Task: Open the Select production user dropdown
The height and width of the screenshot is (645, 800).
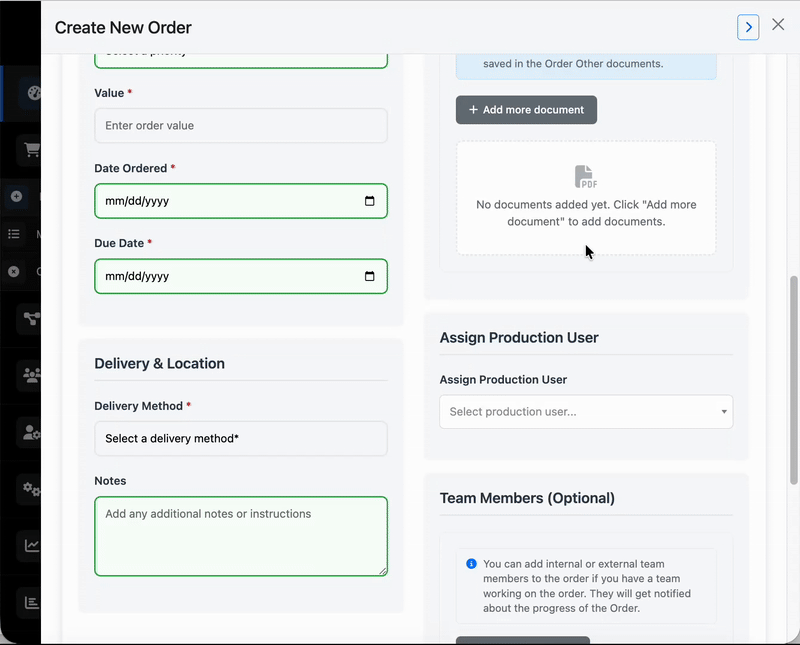Action: (585, 411)
